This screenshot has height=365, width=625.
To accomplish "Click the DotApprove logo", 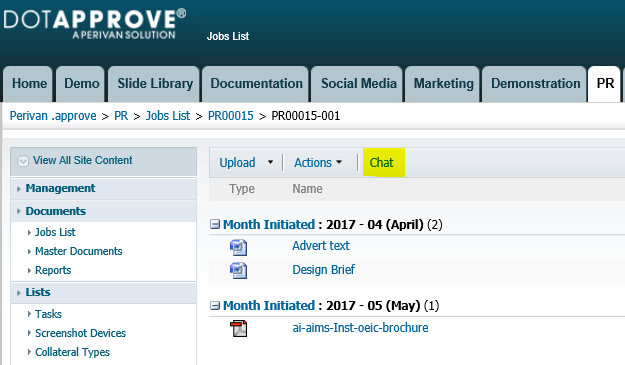I will pyautogui.click(x=95, y=24).
